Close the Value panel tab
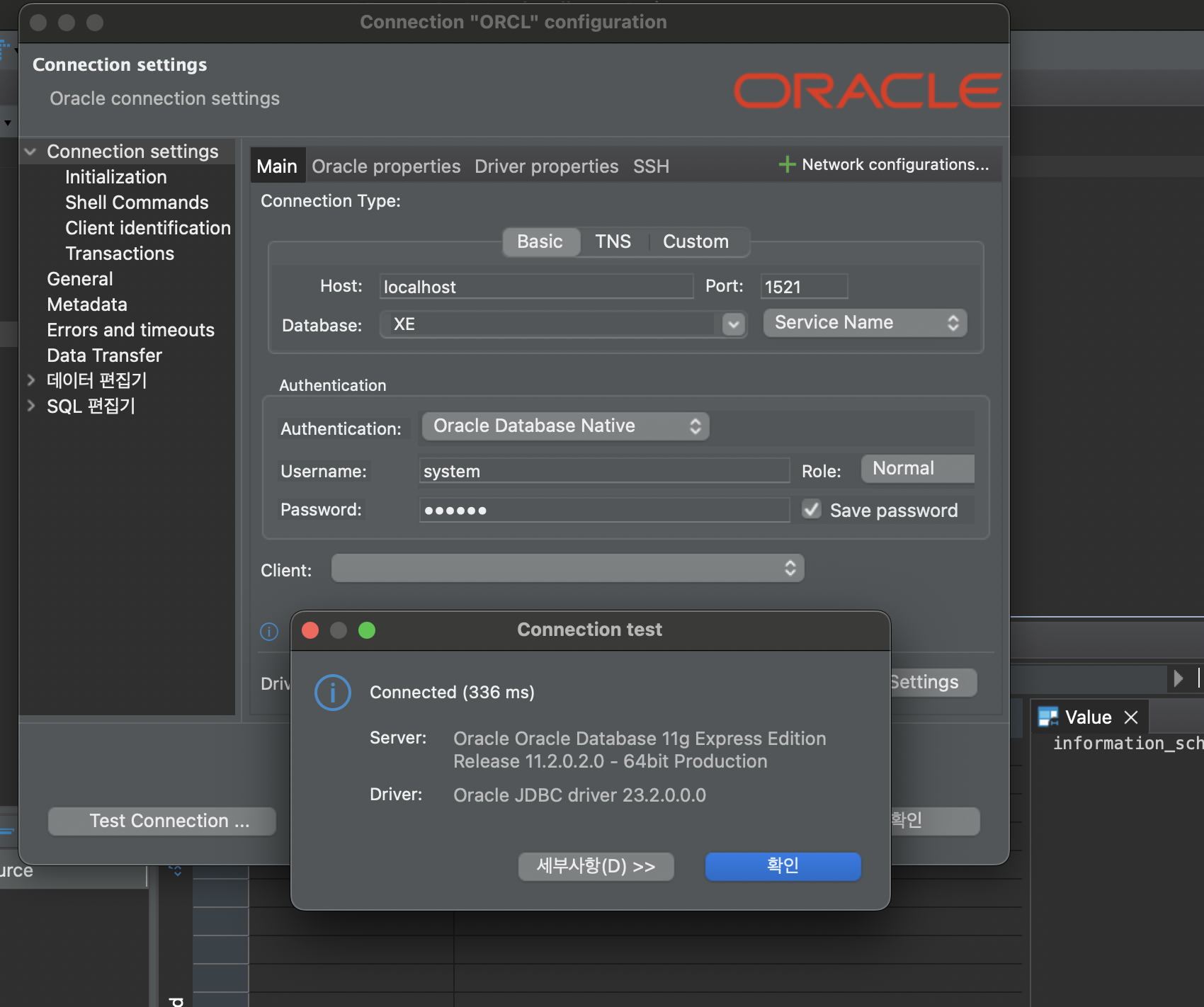This screenshot has height=1007, width=1204. 1131,717
